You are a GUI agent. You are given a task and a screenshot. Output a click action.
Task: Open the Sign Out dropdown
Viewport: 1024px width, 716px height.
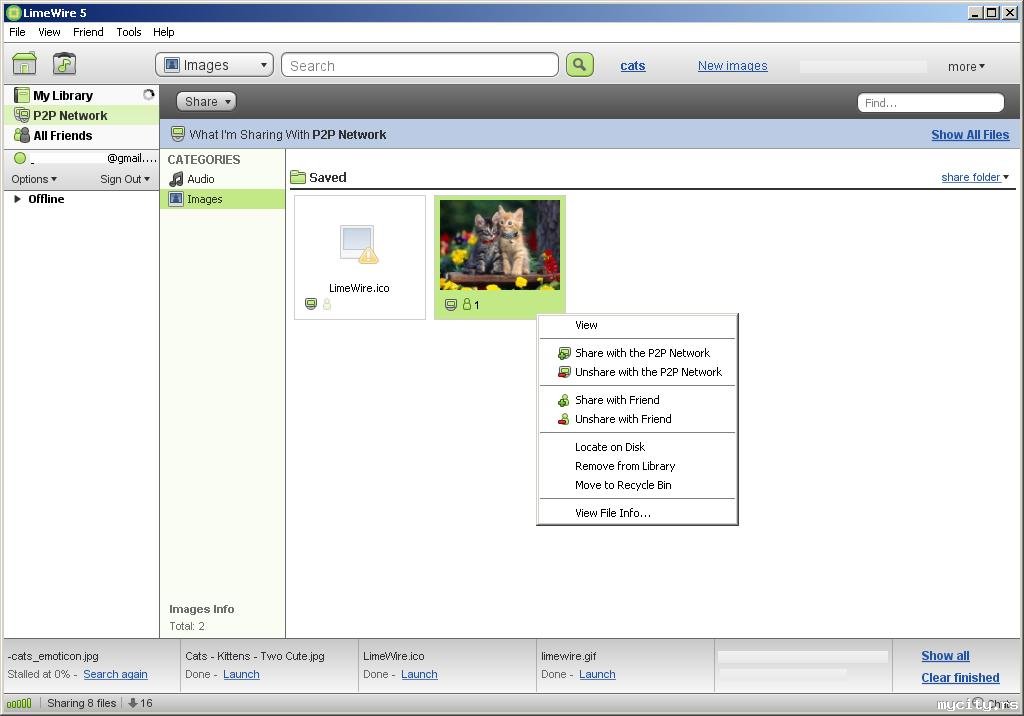tap(125, 179)
